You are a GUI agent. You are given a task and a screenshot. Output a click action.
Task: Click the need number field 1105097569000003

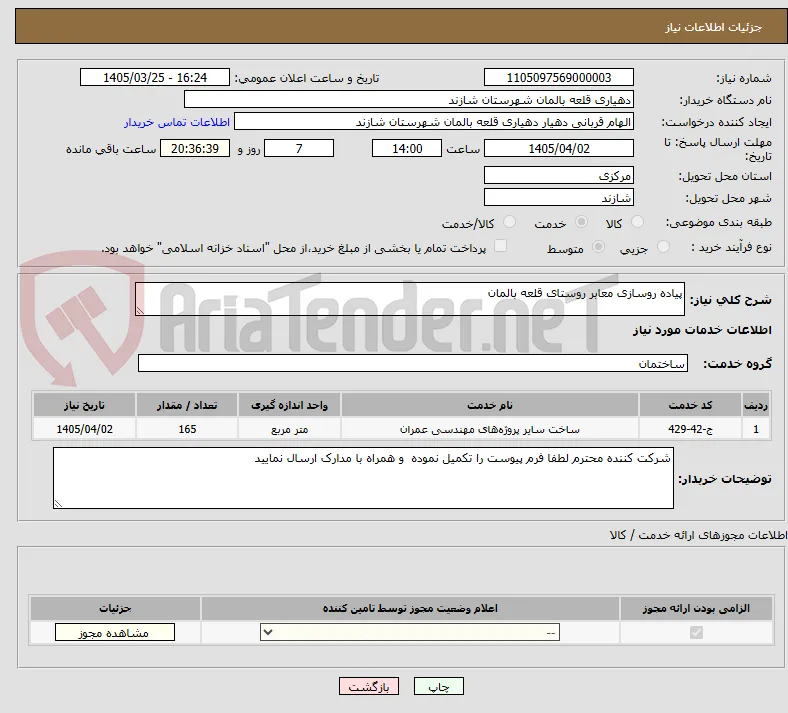tap(558, 77)
